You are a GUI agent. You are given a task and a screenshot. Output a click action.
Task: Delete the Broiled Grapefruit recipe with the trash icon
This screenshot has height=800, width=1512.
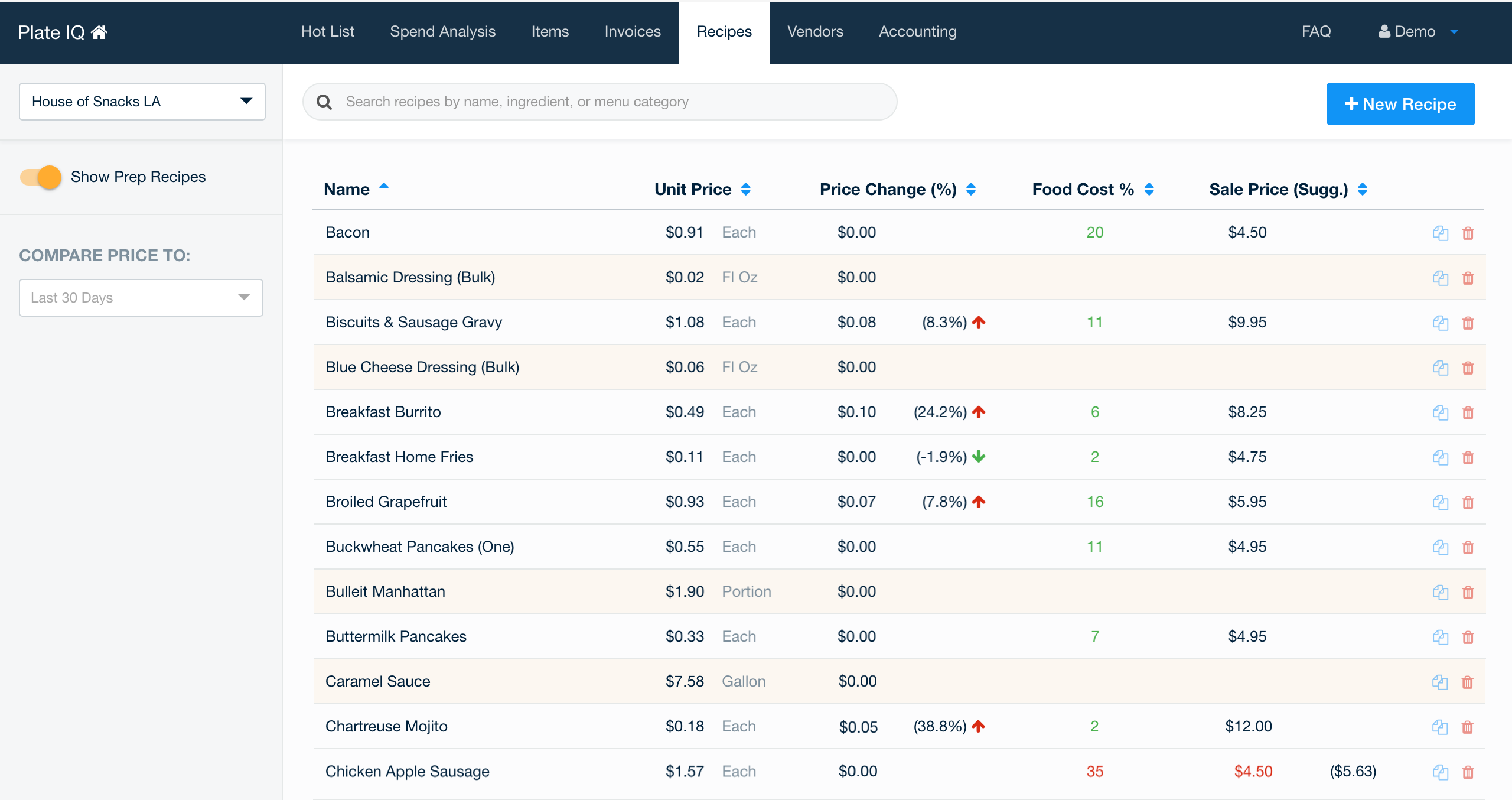pyautogui.click(x=1468, y=502)
